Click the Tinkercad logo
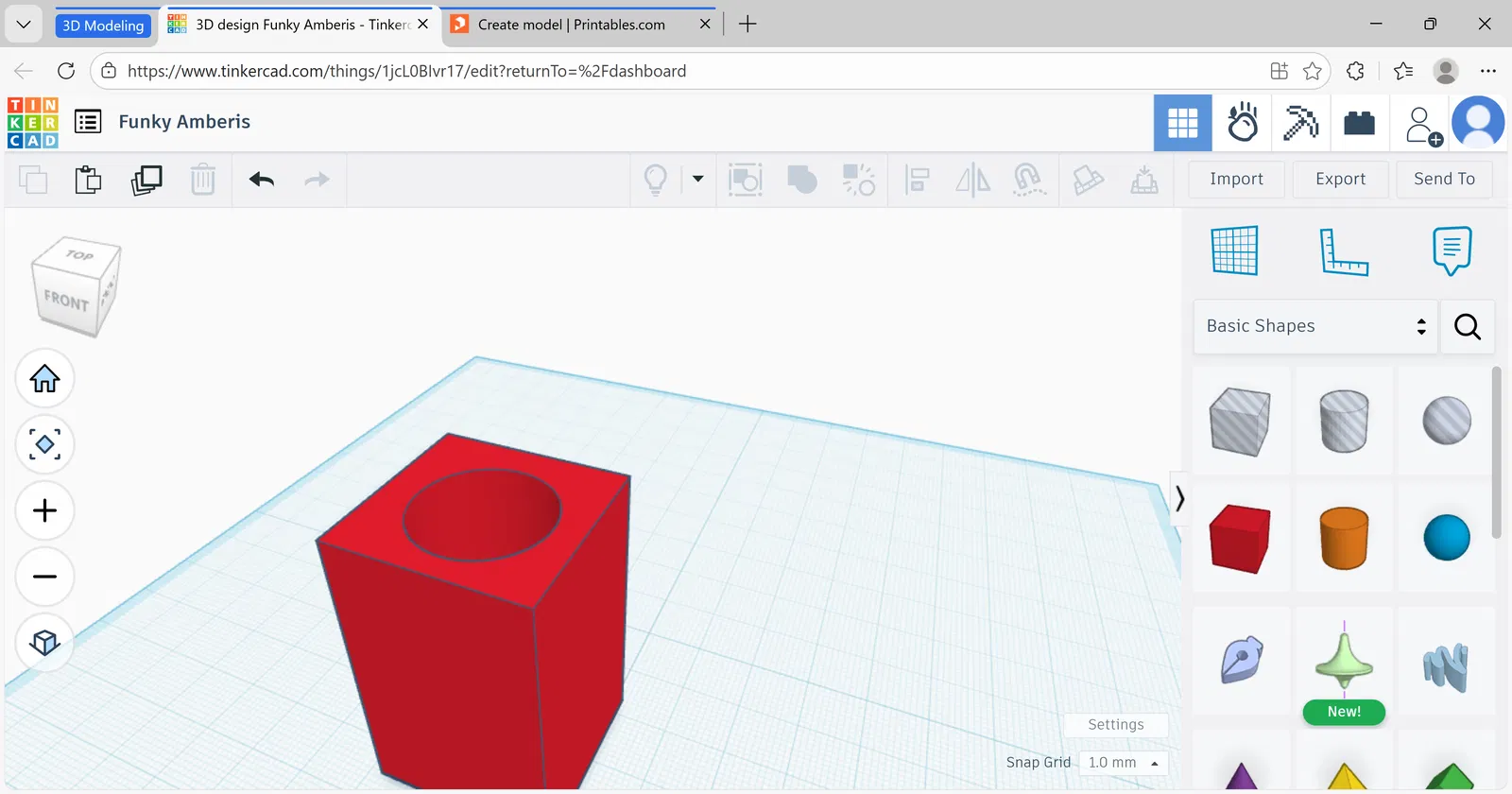The height and width of the screenshot is (794, 1512). click(x=33, y=123)
